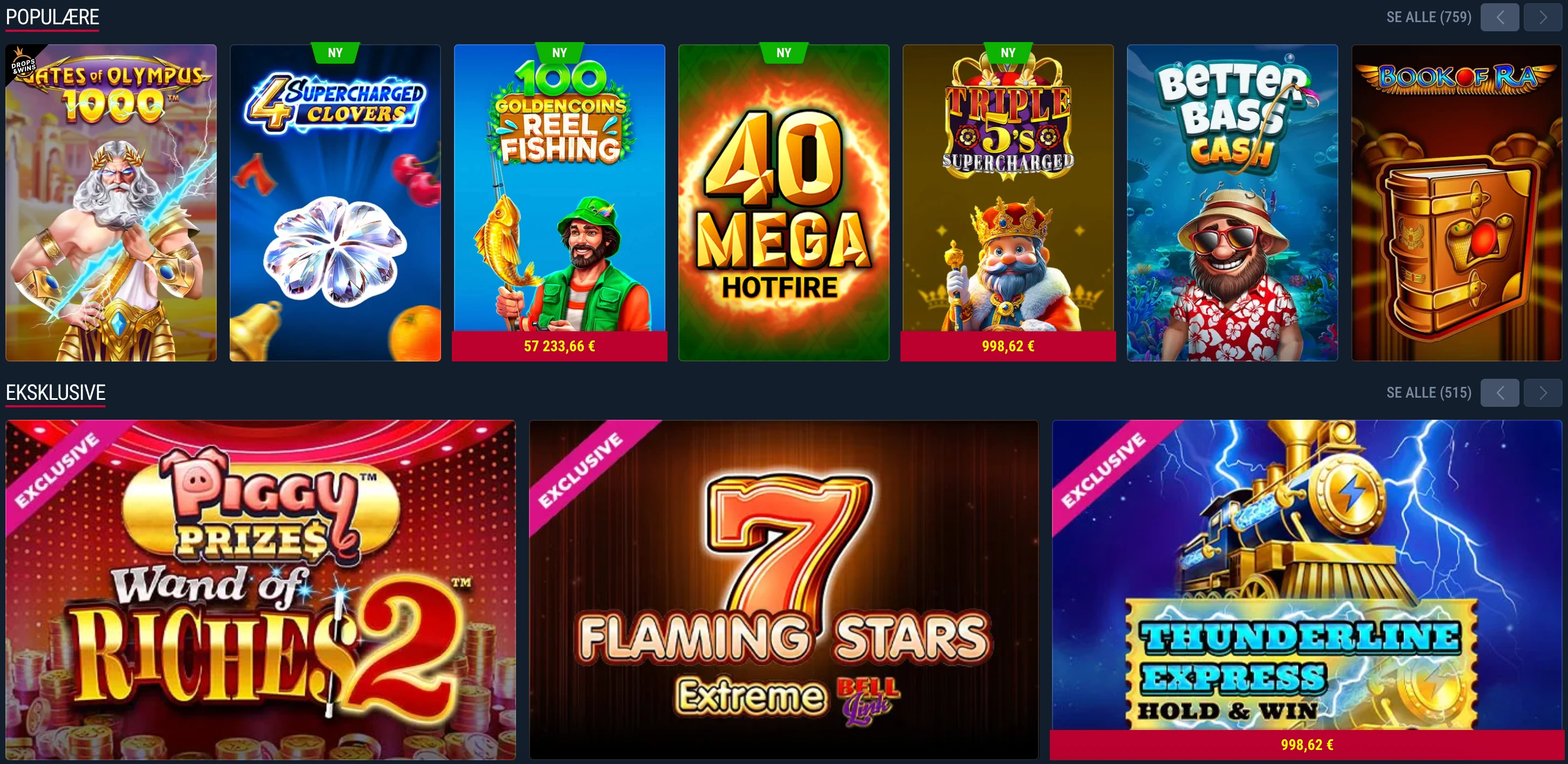Open 40 Mega Hotfire slot
The width and height of the screenshot is (1568, 764).
tap(783, 202)
